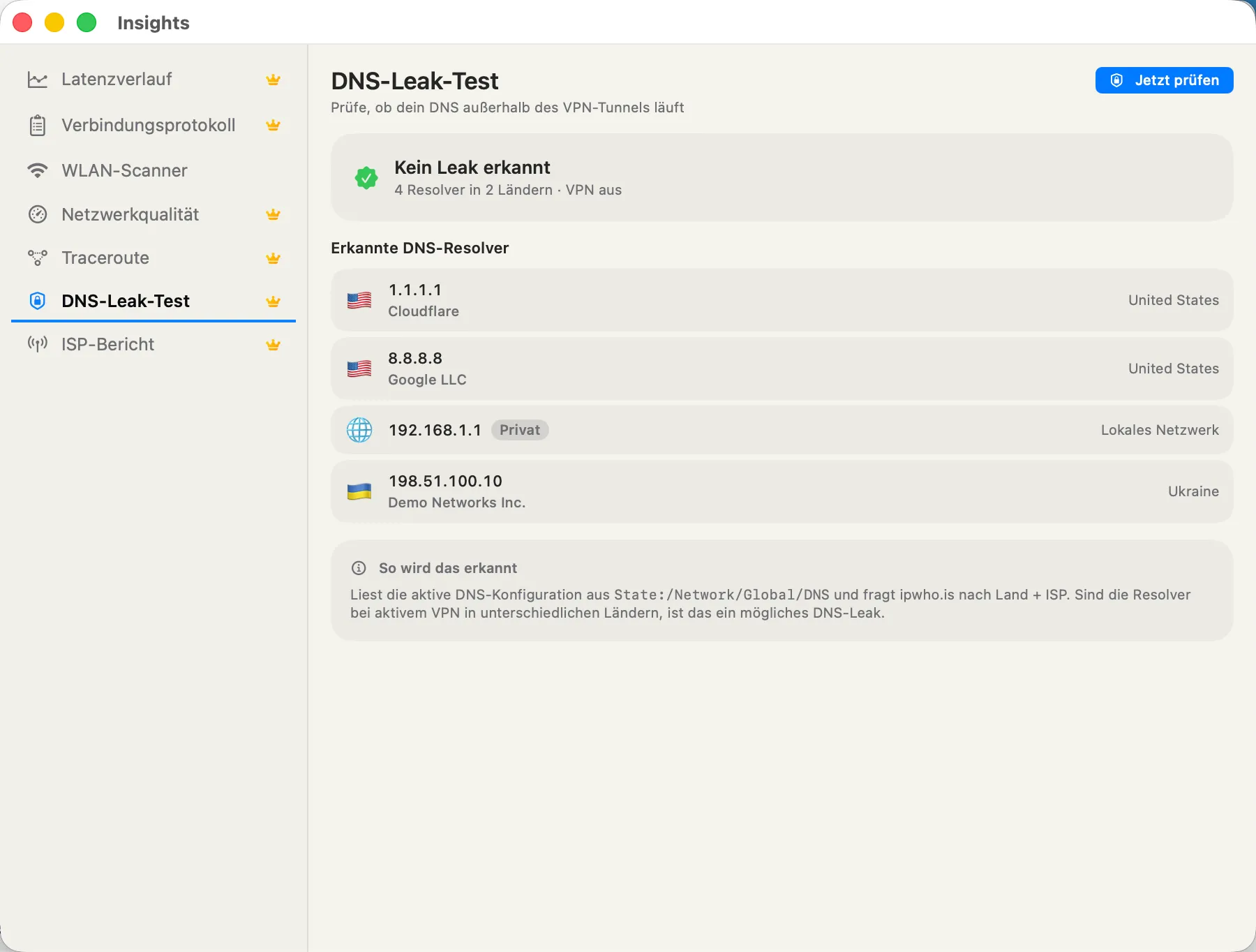Click the Ukraine country label

(x=1193, y=491)
